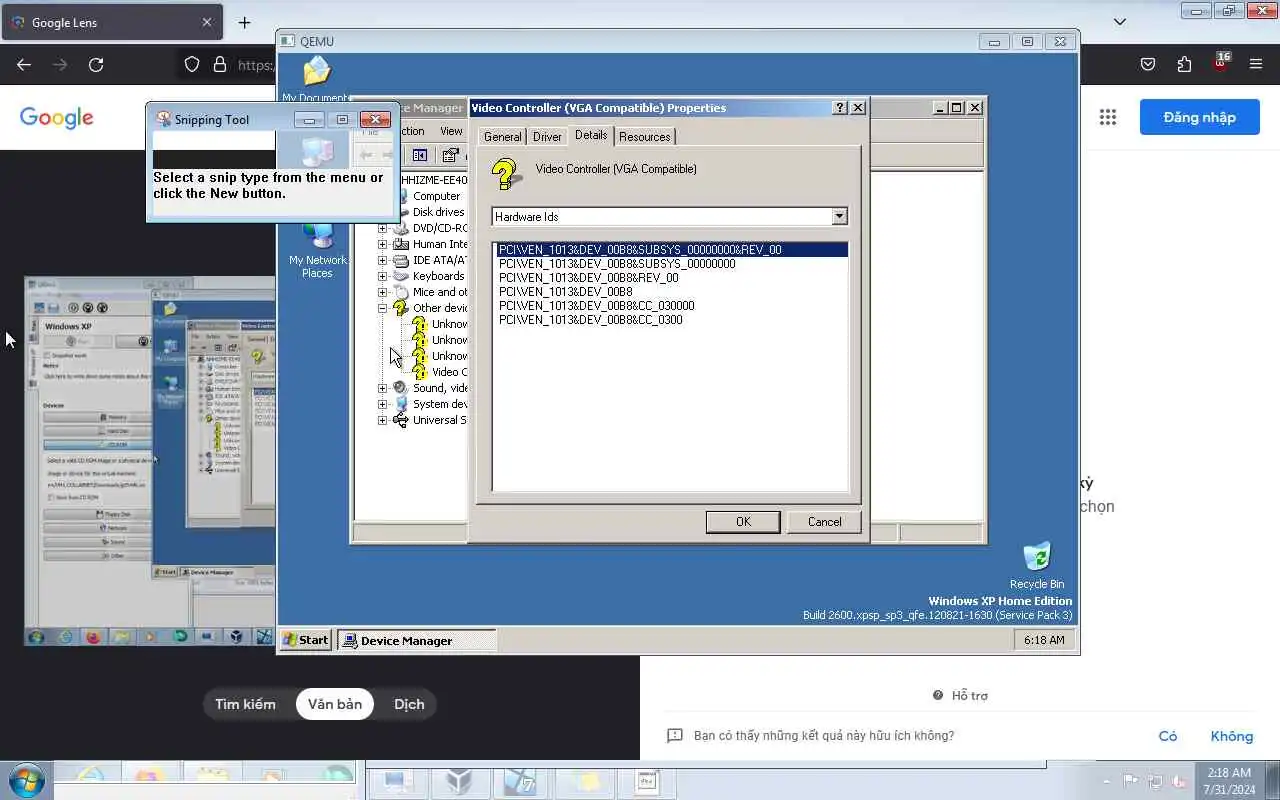Viewport: 1280px width, 800px height.
Task: Switch to the General tab
Action: click(502, 137)
